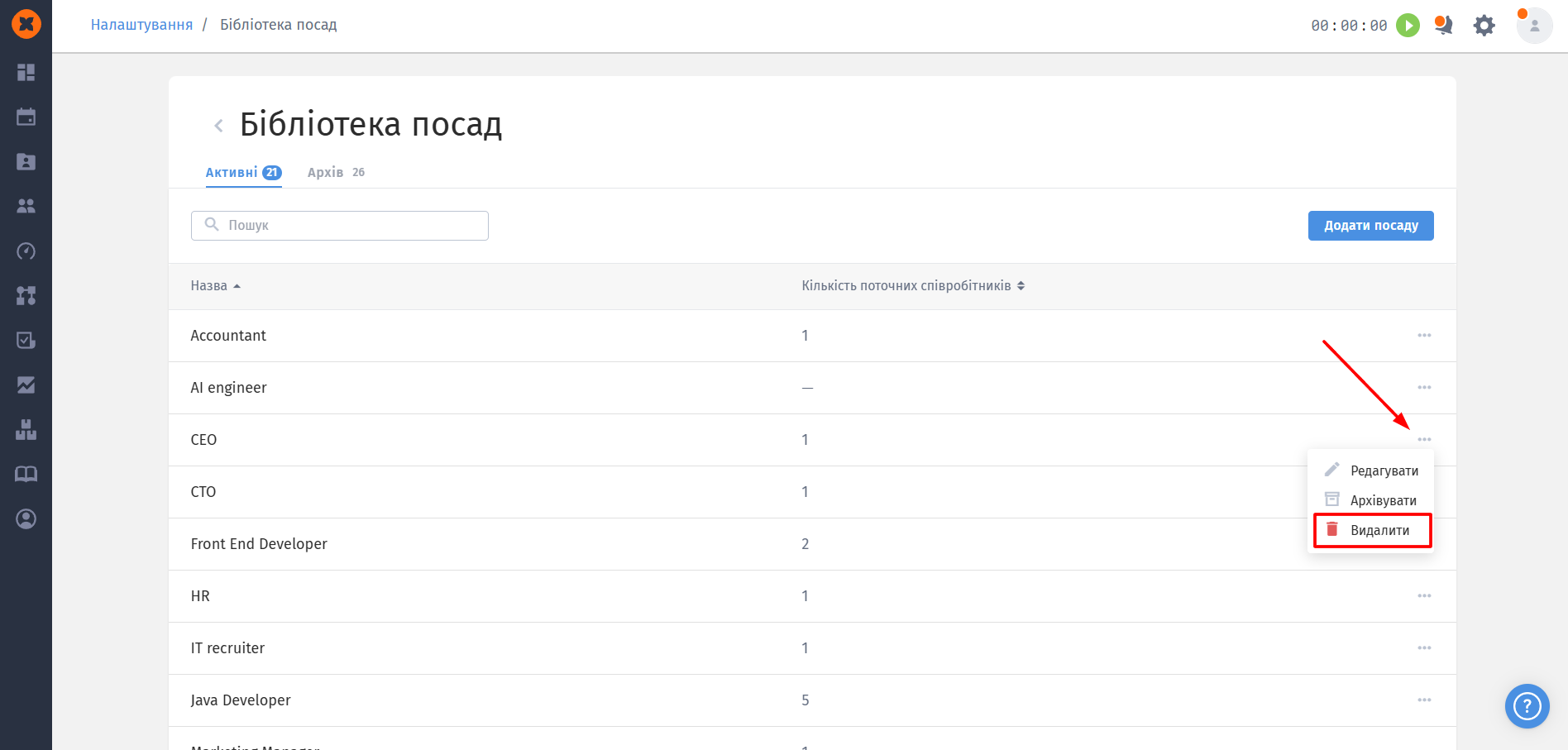
Task: Start the timer with the green play button
Action: [x=1408, y=26]
